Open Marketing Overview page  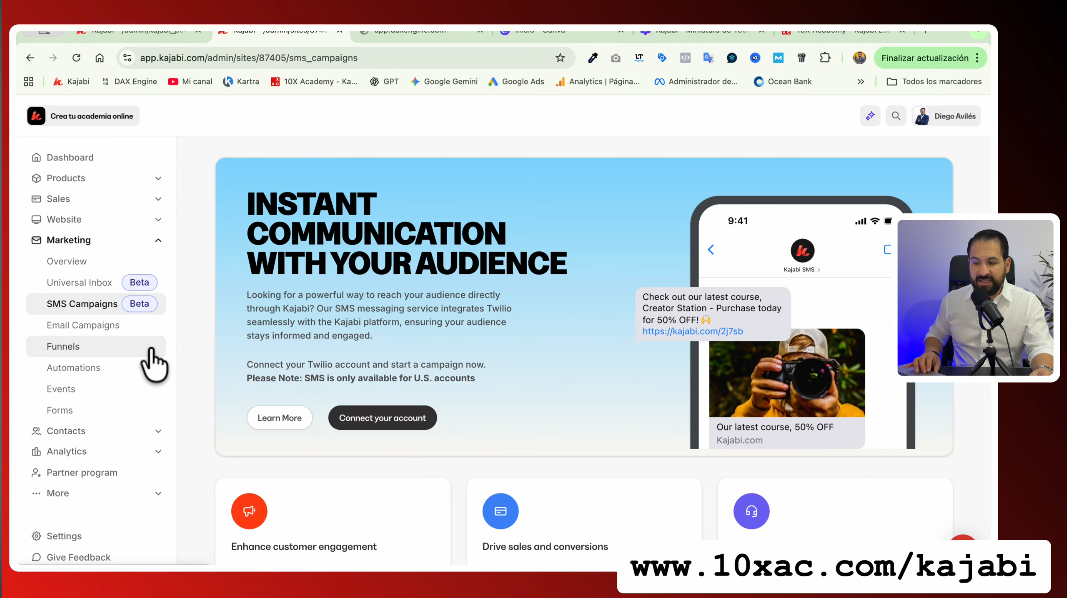(x=67, y=261)
